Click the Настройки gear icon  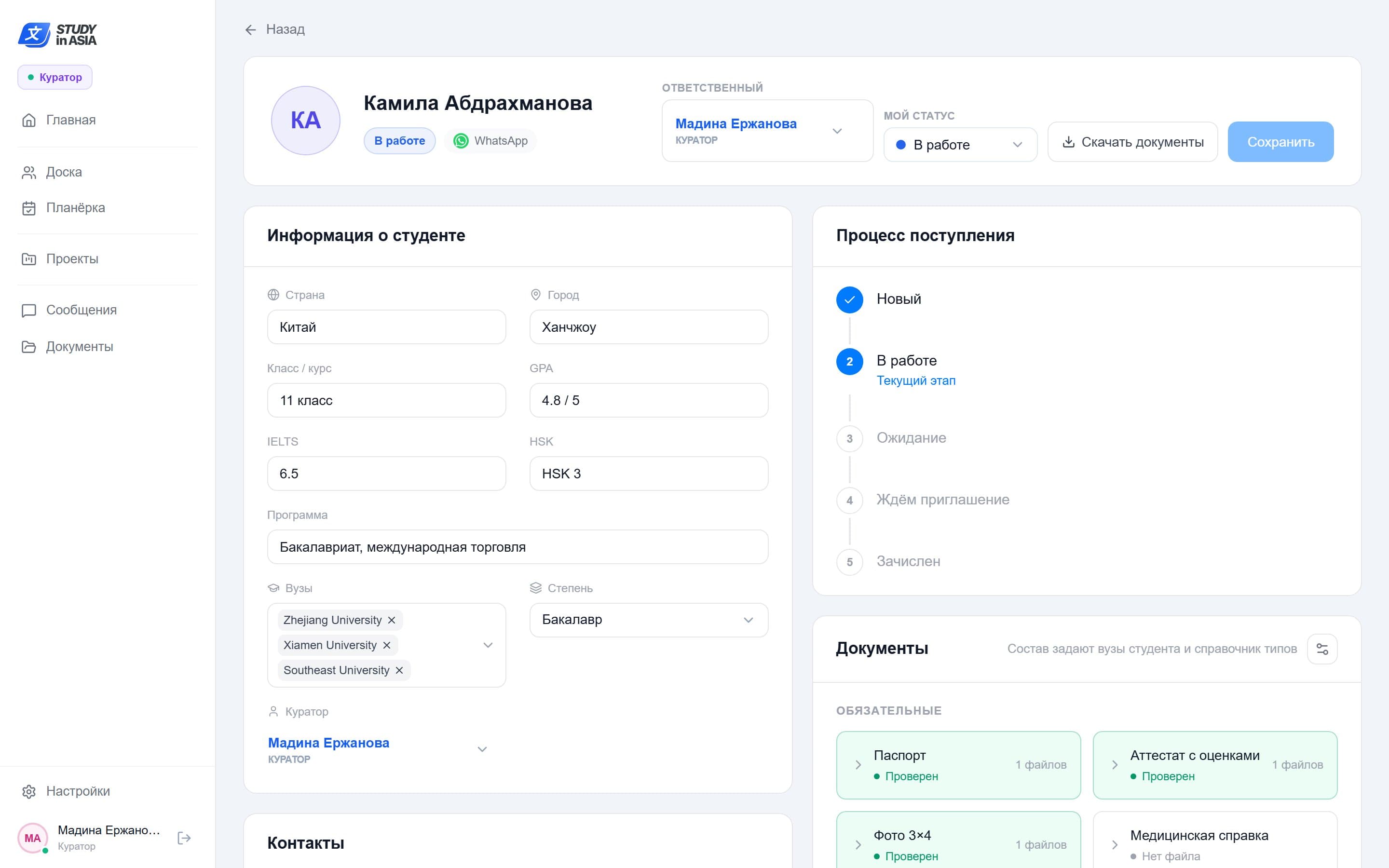tap(29, 792)
